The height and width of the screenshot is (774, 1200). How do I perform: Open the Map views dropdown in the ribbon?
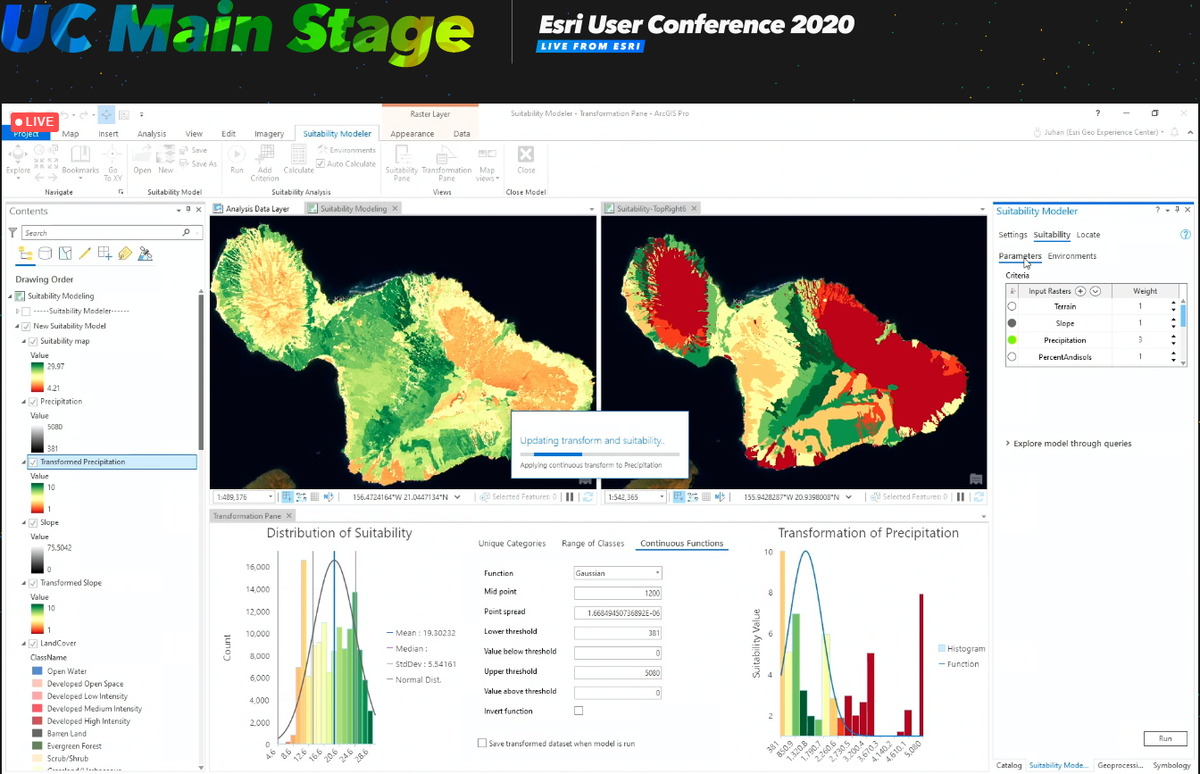(487, 163)
